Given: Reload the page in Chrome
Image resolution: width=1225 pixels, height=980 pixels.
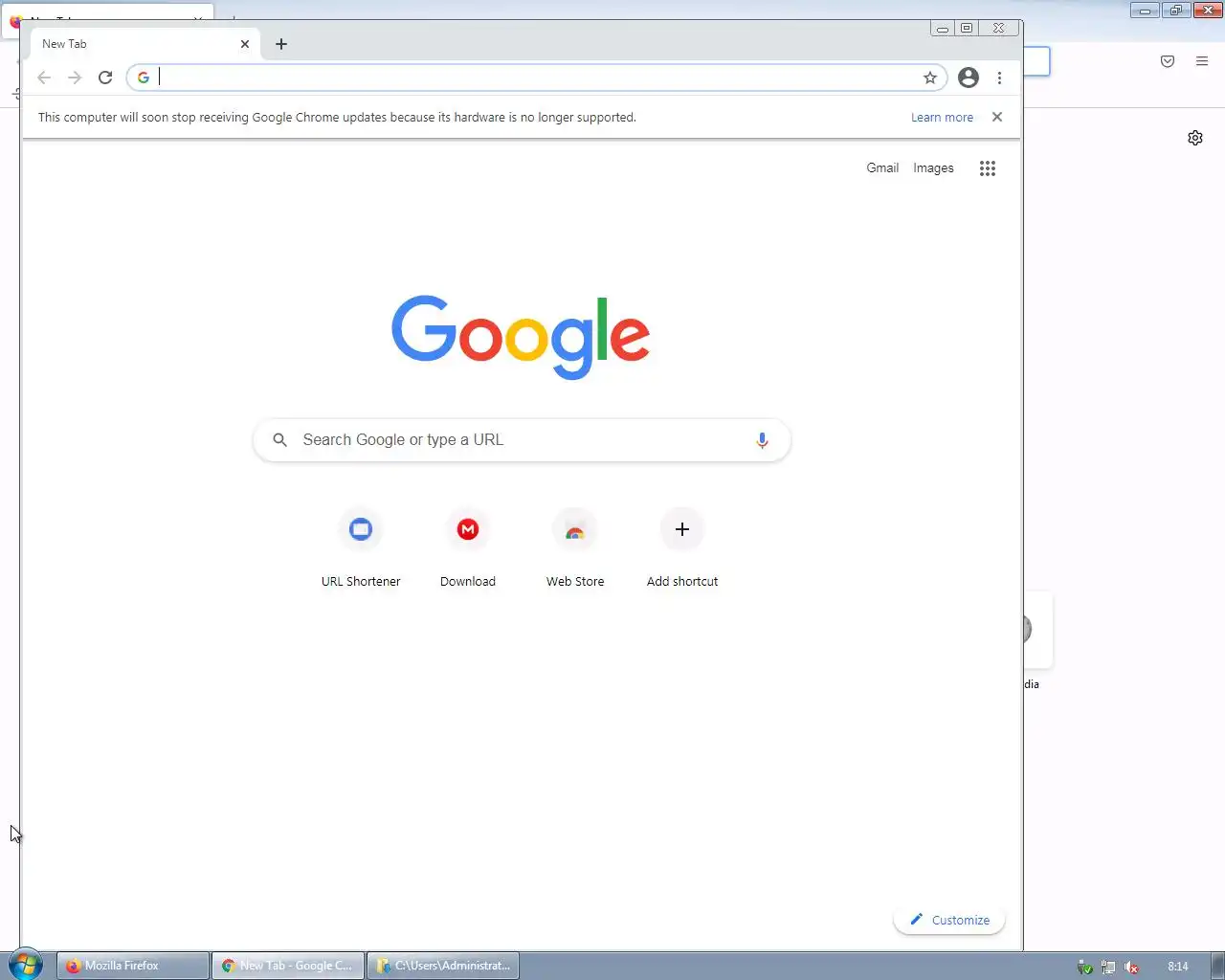Looking at the screenshot, I should [x=105, y=78].
